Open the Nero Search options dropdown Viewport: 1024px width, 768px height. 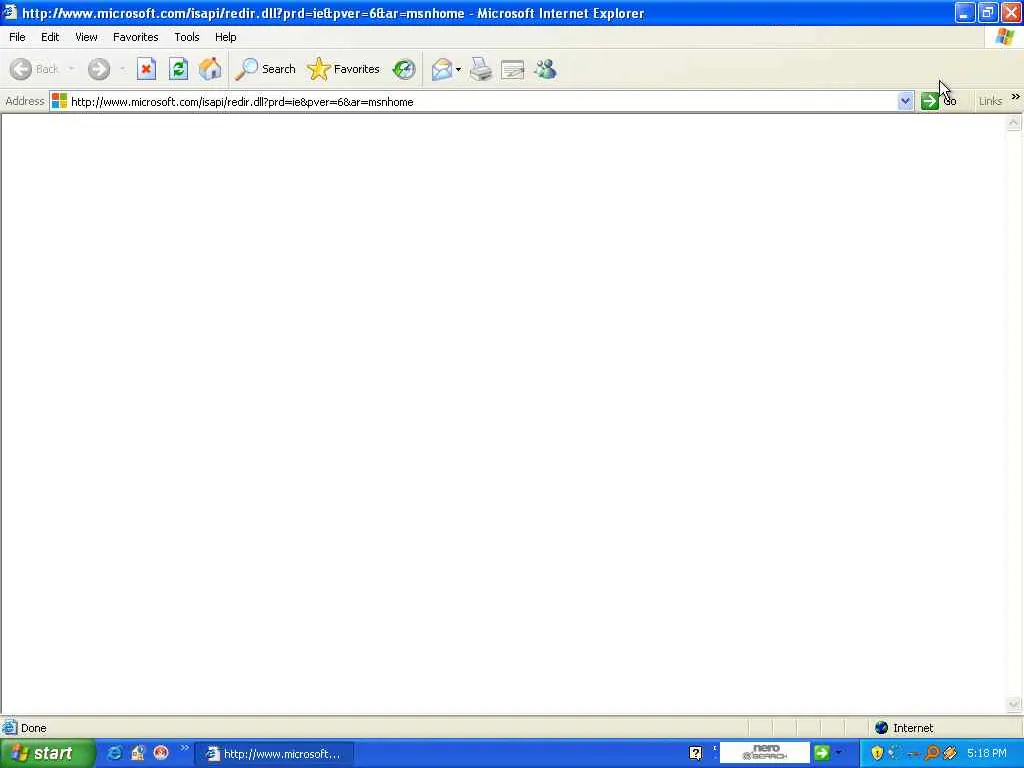pos(838,754)
